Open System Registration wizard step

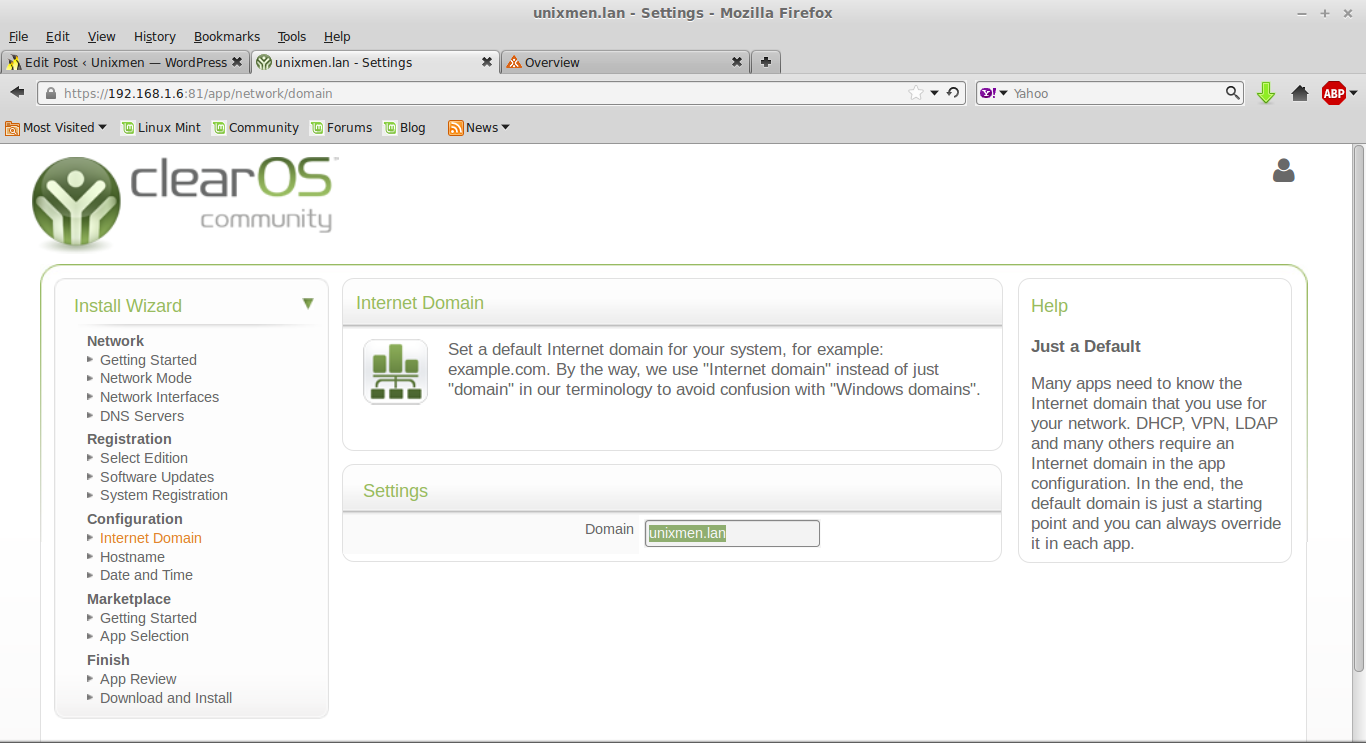pos(164,495)
